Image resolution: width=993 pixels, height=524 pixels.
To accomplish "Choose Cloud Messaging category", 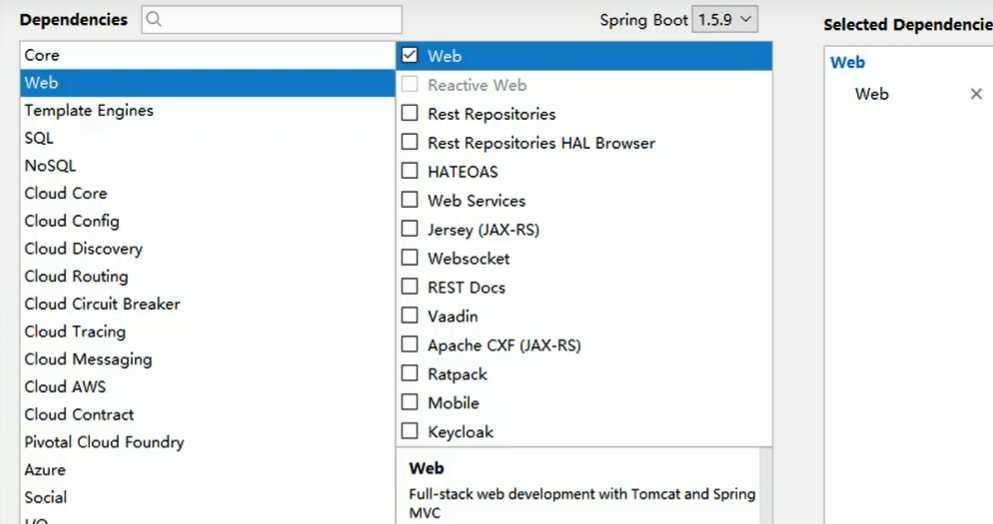I will pos(208,359).
